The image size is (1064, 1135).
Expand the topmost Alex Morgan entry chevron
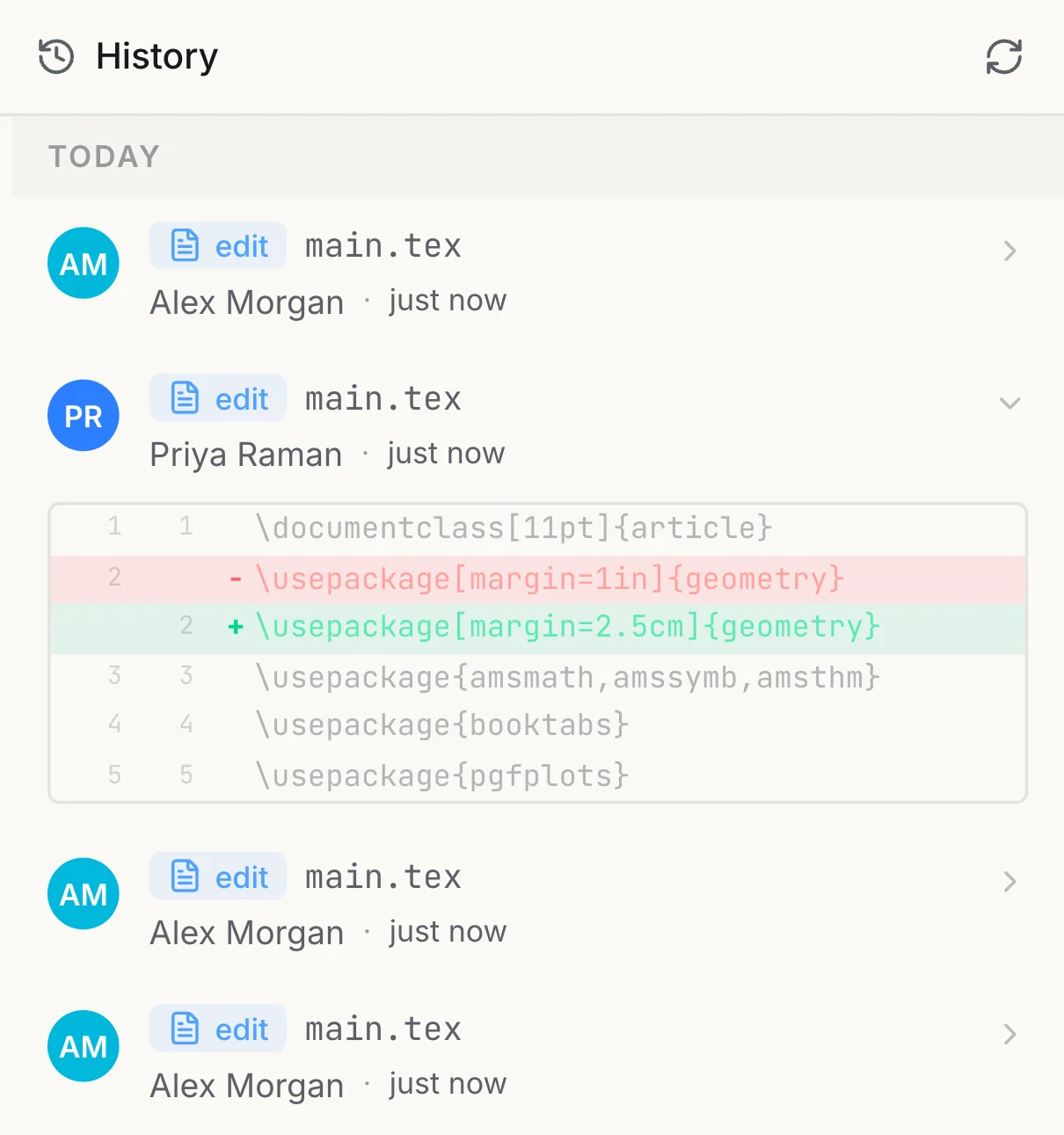coord(1010,251)
